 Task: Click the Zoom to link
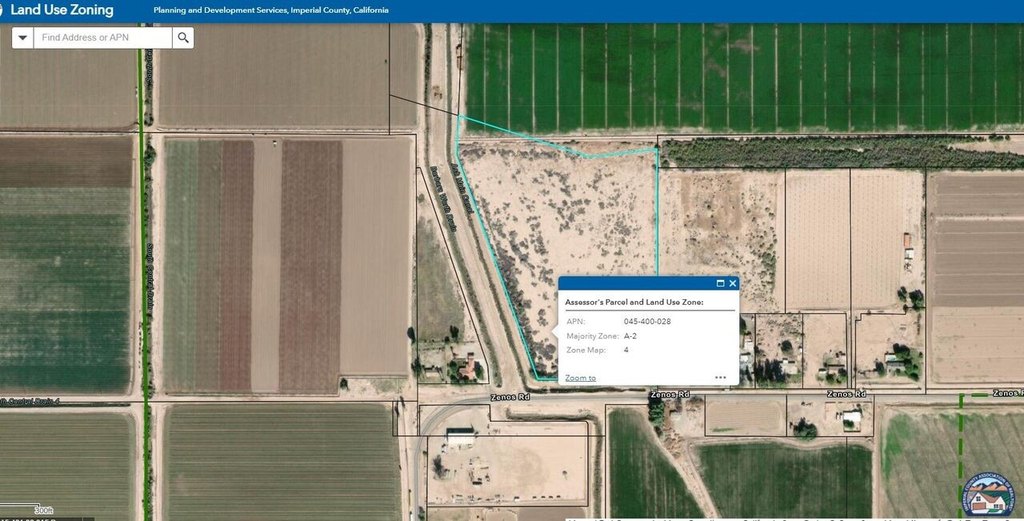pyautogui.click(x=580, y=378)
